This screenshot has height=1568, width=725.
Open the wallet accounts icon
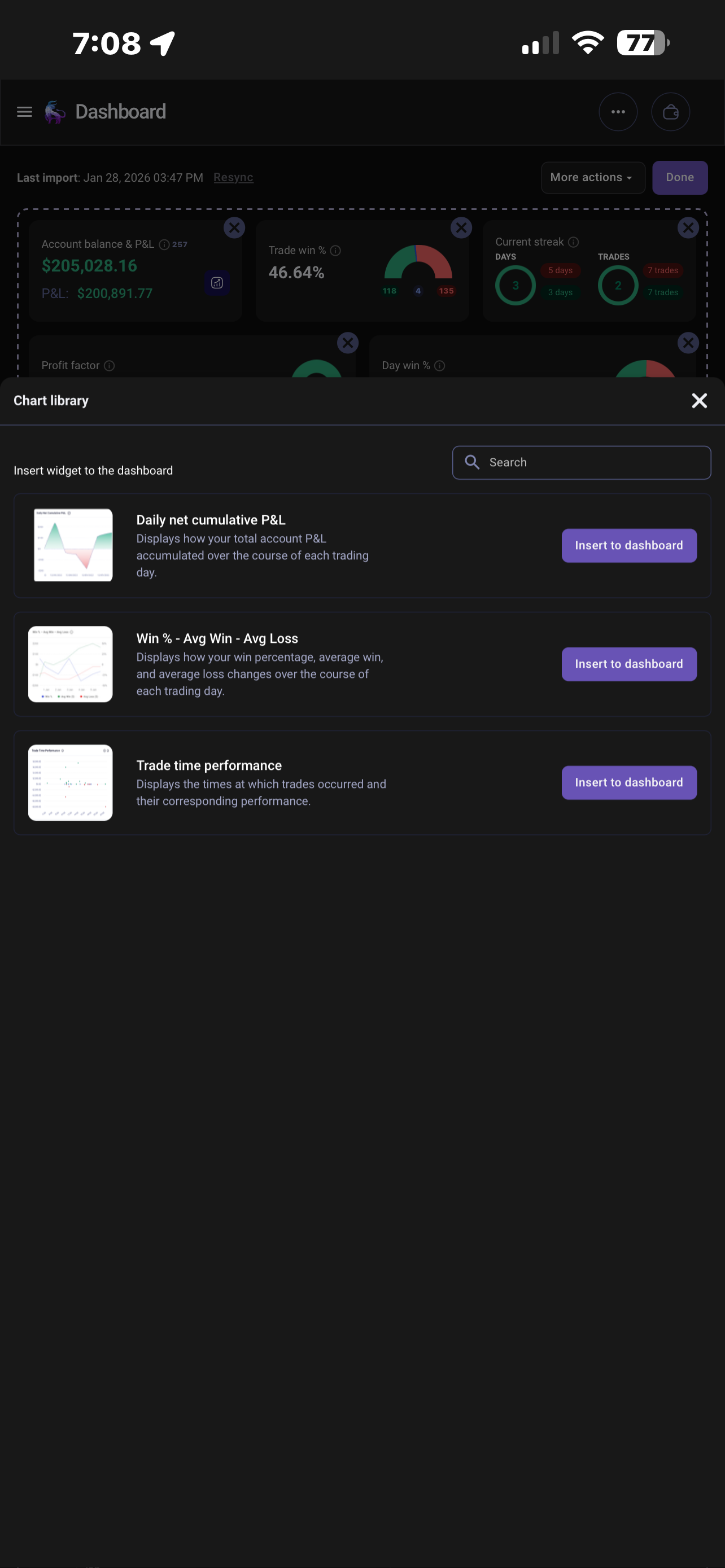(x=670, y=112)
